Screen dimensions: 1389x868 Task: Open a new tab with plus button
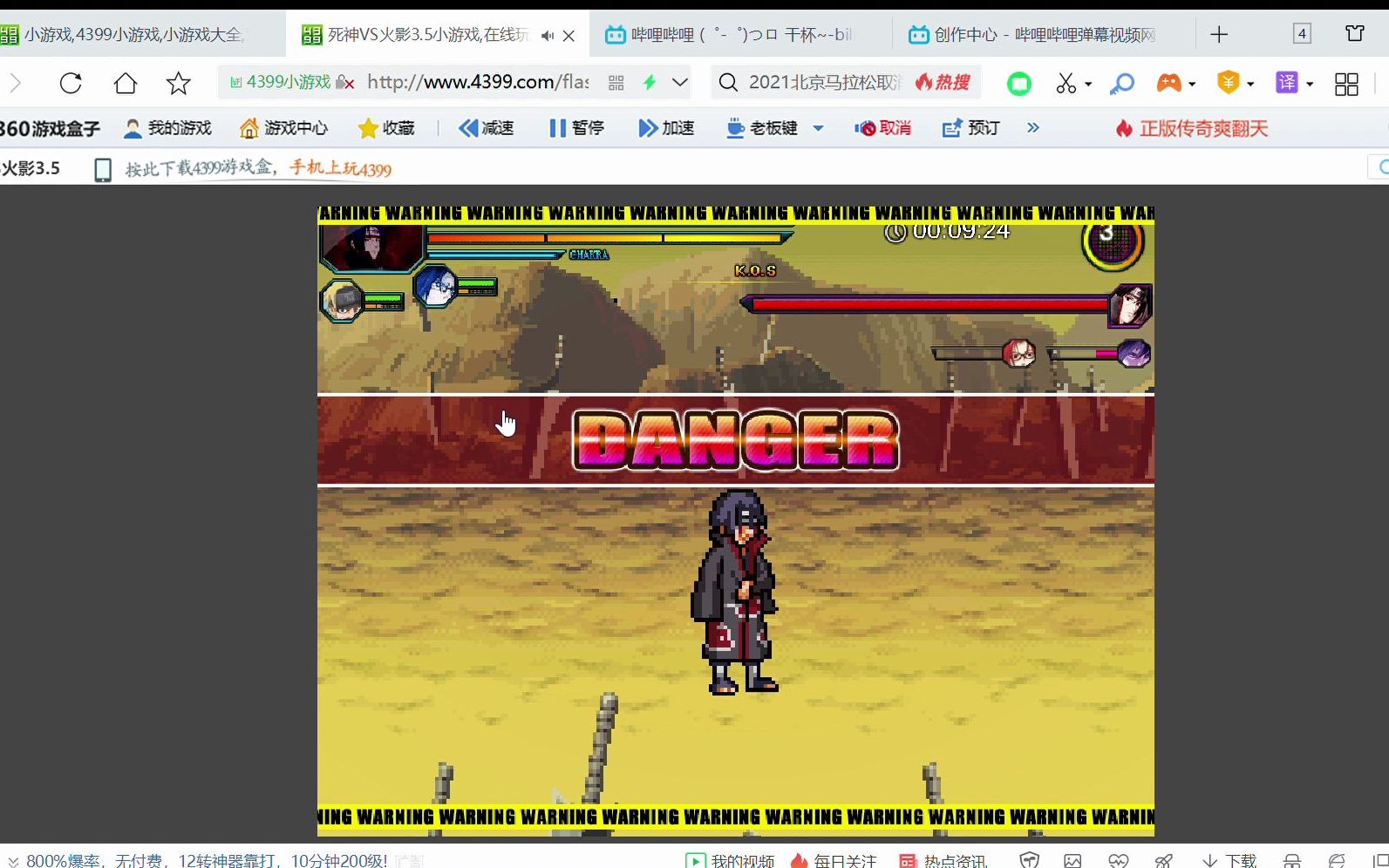tap(1219, 35)
